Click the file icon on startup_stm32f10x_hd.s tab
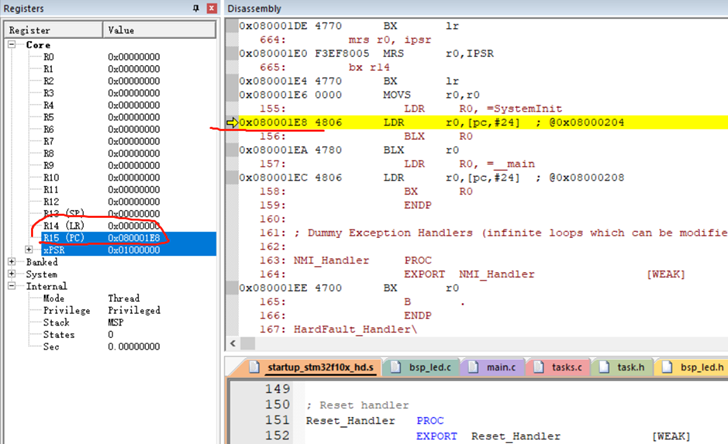 (254, 367)
